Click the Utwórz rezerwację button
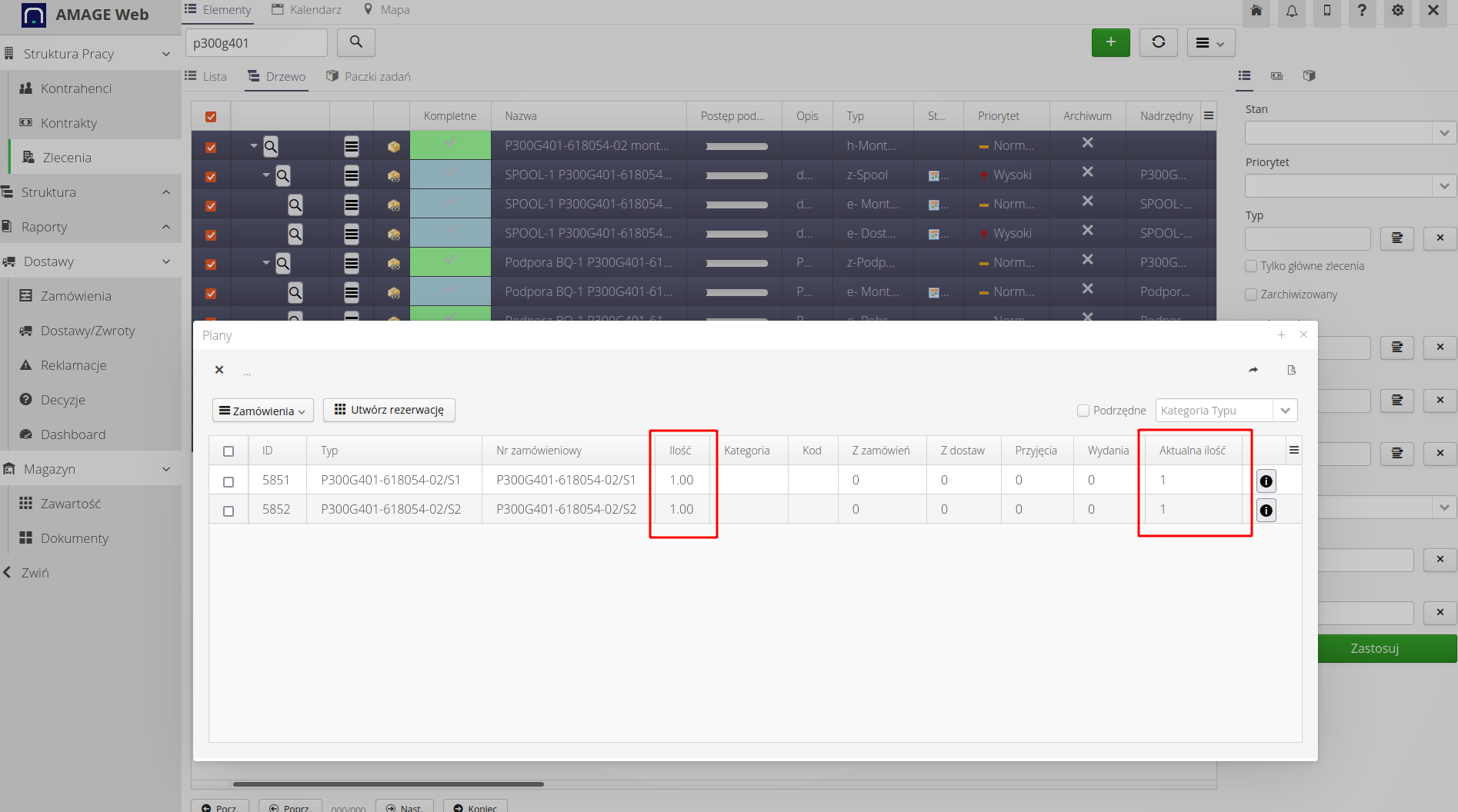The height and width of the screenshot is (812, 1458). click(389, 410)
